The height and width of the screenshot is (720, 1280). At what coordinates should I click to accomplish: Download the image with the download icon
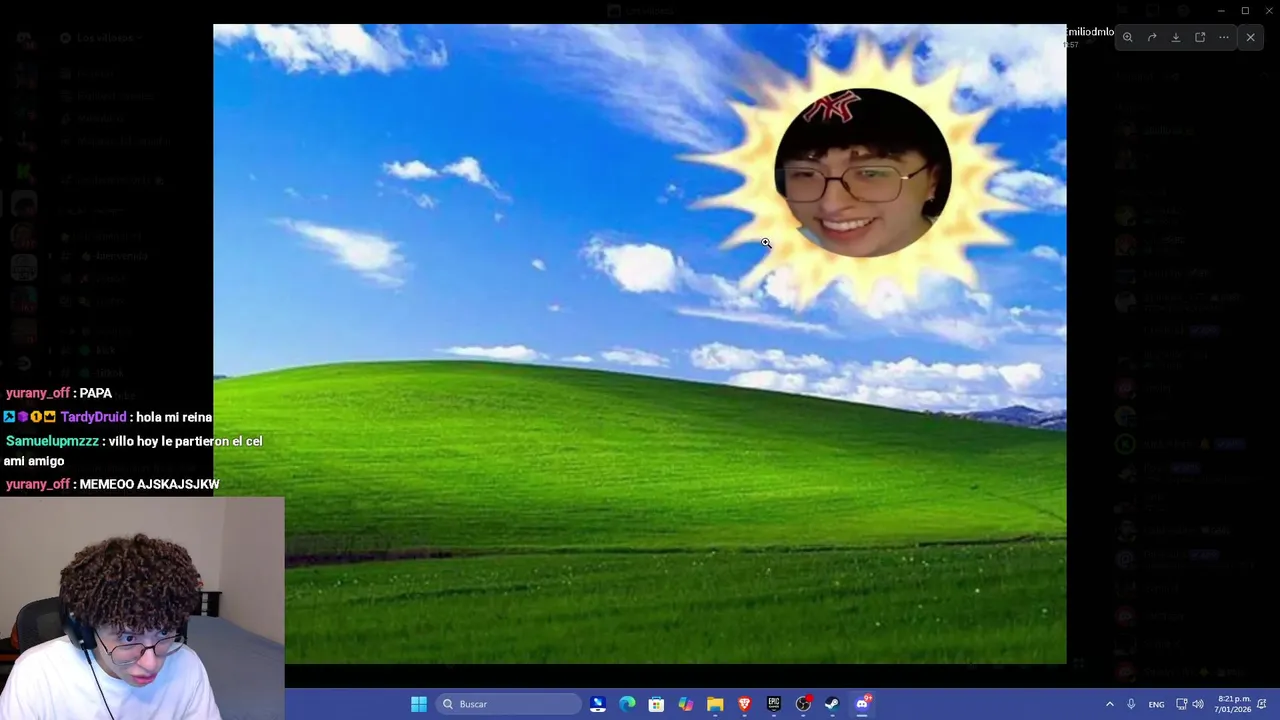coord(1176,37)
